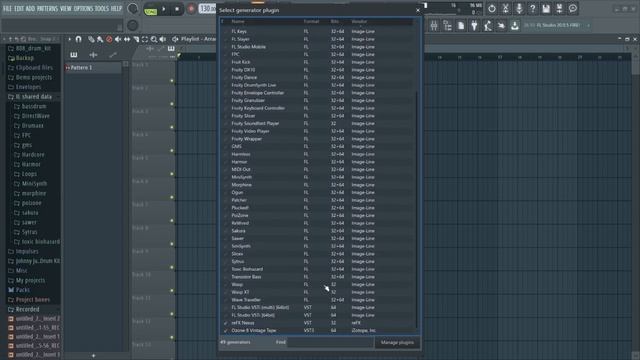Toggle favorite mark for Fruity Slicer
The image size is (640, 360).
(x=225, y=116)
